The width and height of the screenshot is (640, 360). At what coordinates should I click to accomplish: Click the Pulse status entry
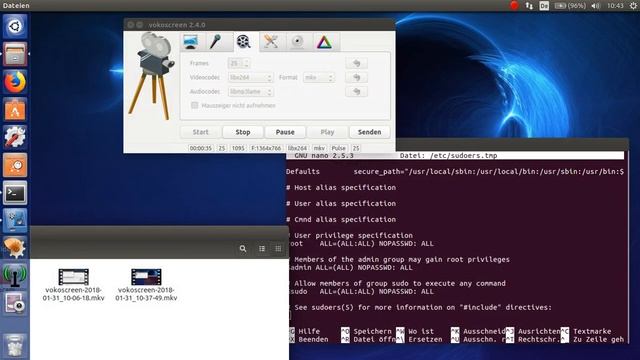point(338,148)
